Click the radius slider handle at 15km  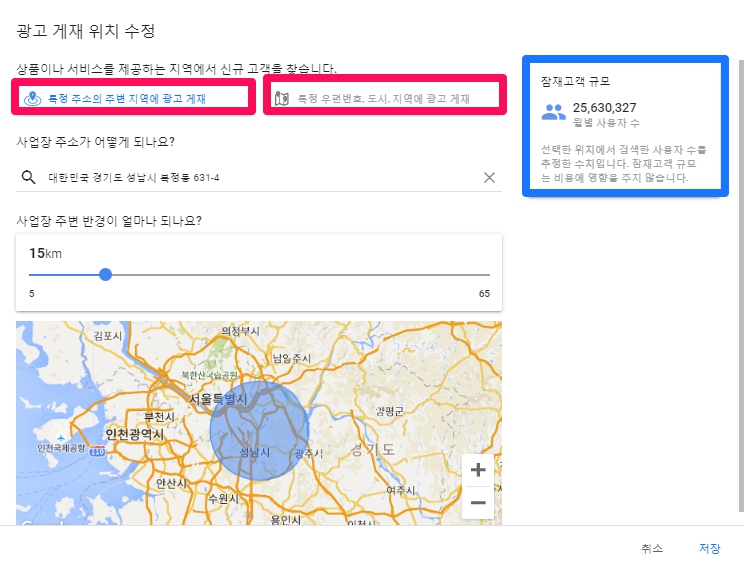[105, 274]
